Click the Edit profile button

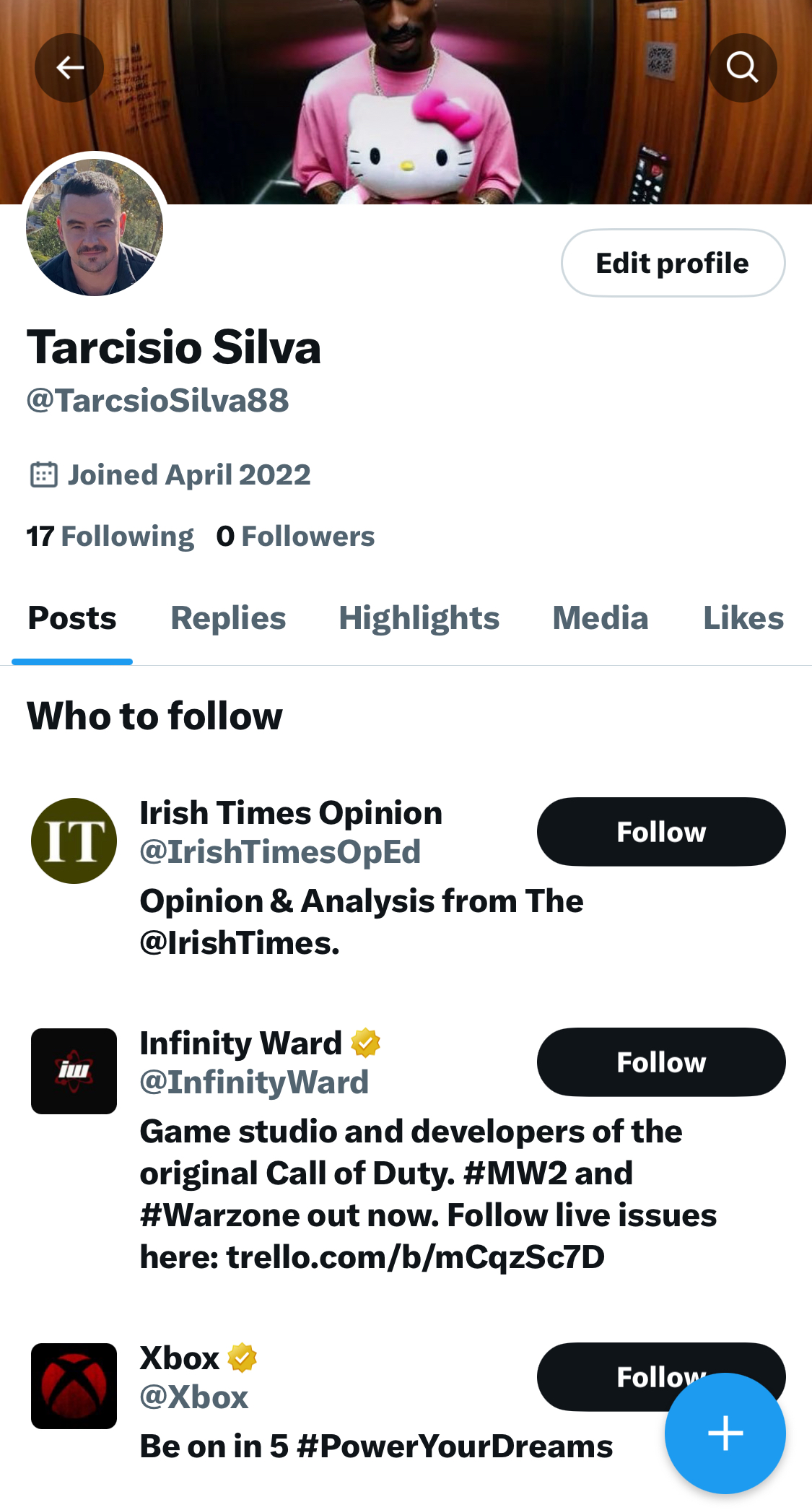[x=673, y=263]
